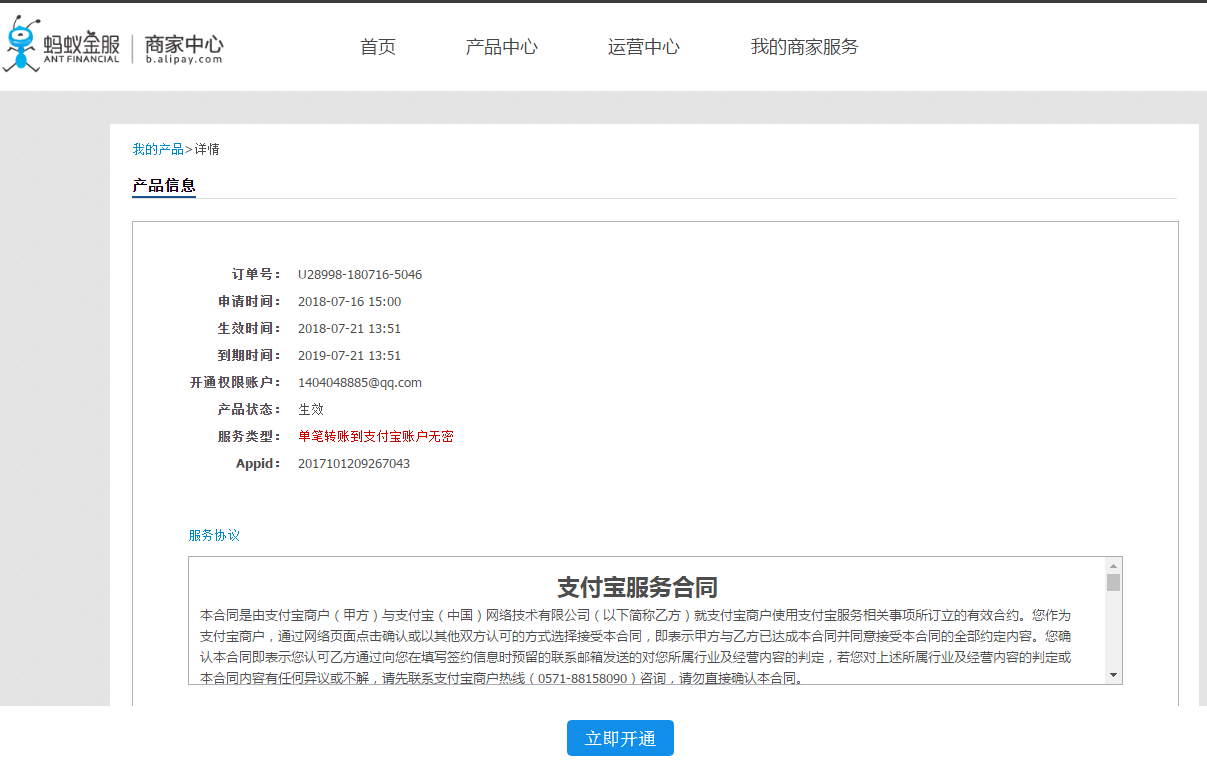Viewport: 1207px width, 763px height.
Task: Click the contract scrollbar thumb
Action: pos(1113,582)
